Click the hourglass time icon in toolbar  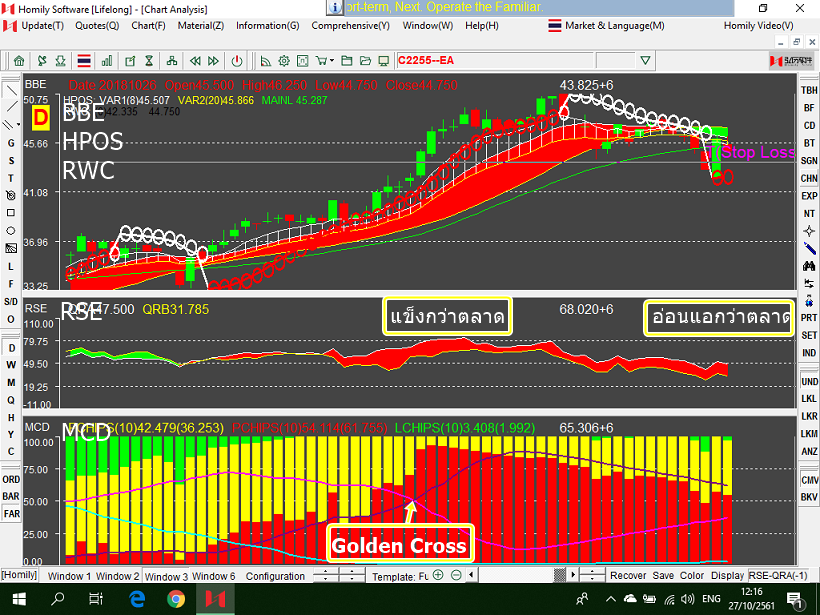(x=149, y=61)
